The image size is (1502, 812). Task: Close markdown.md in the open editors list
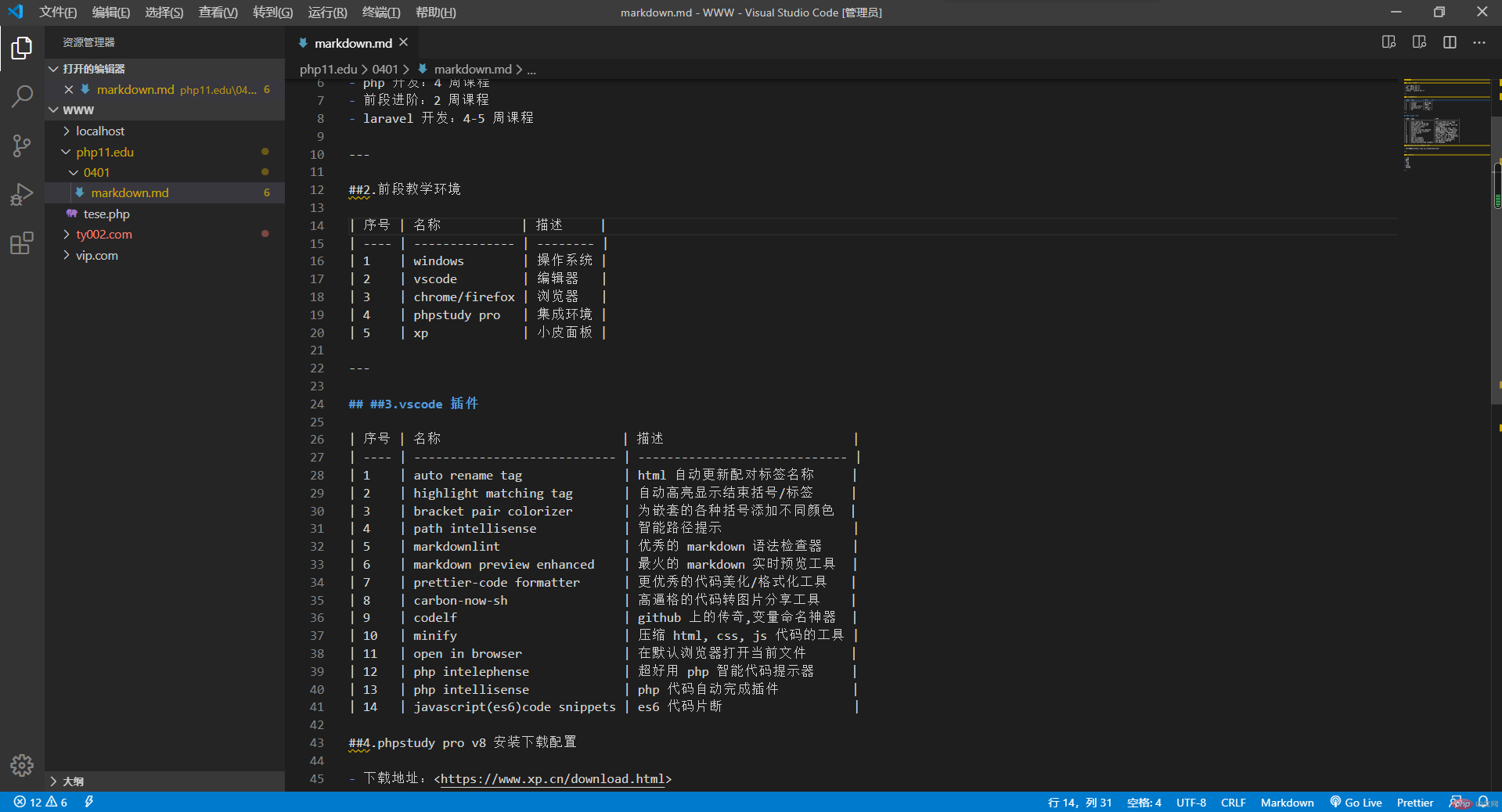(69, 90)
